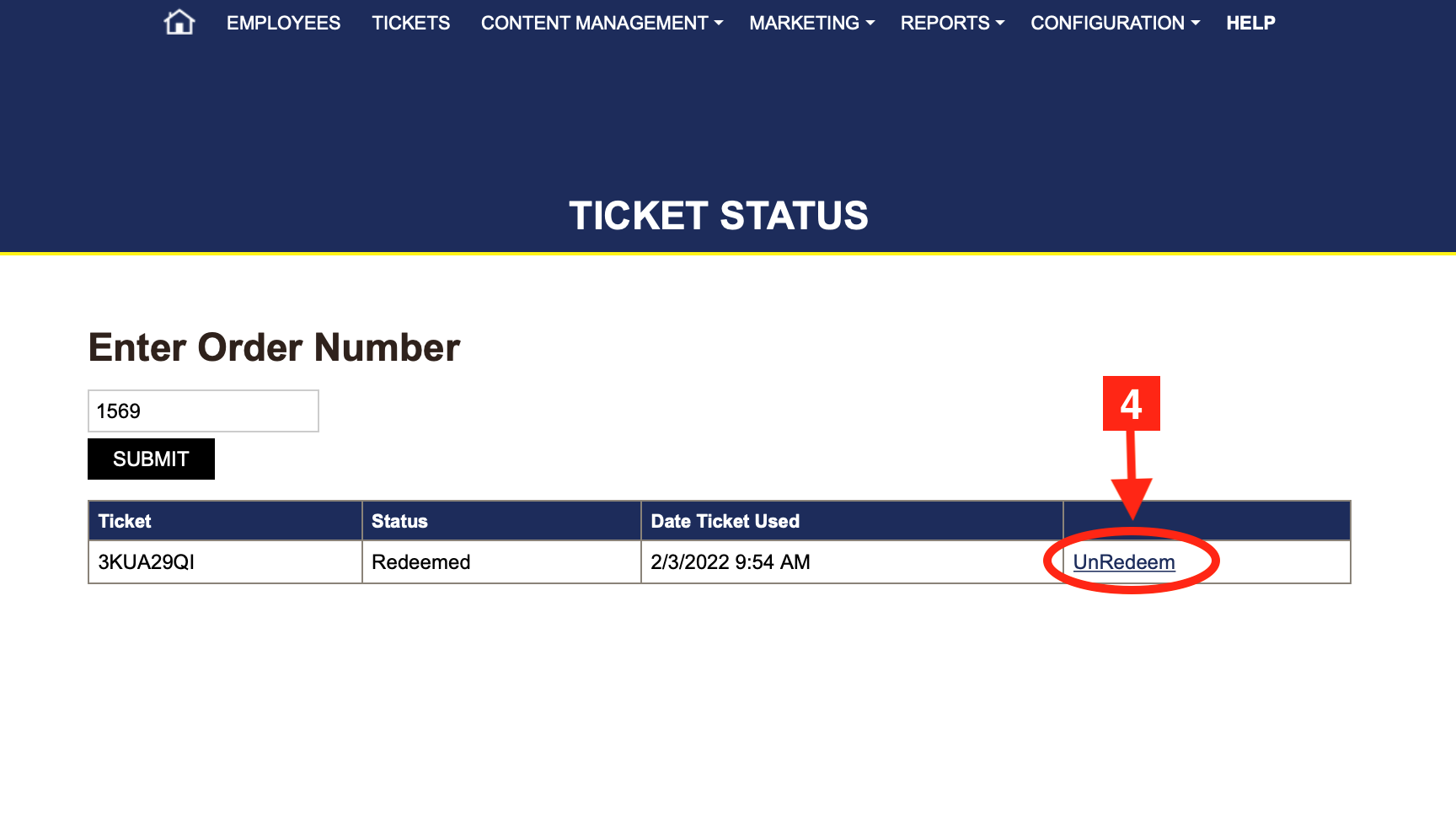This screenshot has height=816, width=1456.
Task: Open the Configuration dropdown menu
Action: pyautogui.click(x=1115, y=23)
